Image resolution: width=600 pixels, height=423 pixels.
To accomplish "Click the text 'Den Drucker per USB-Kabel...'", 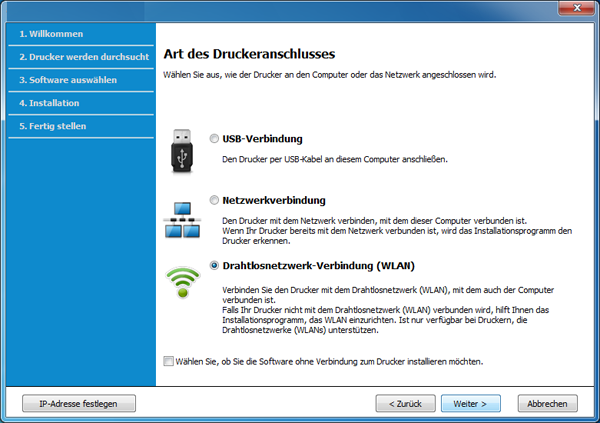I will 335,159.
